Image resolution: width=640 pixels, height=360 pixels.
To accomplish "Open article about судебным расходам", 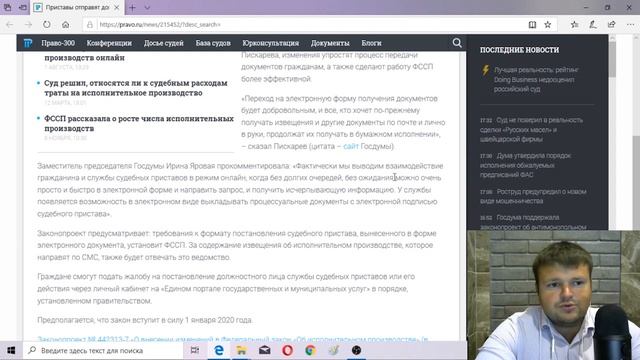I will 136,88.
